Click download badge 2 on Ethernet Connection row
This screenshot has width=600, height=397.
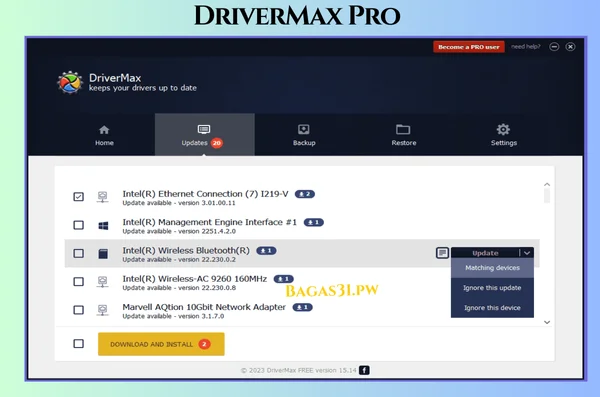point(305,194)
